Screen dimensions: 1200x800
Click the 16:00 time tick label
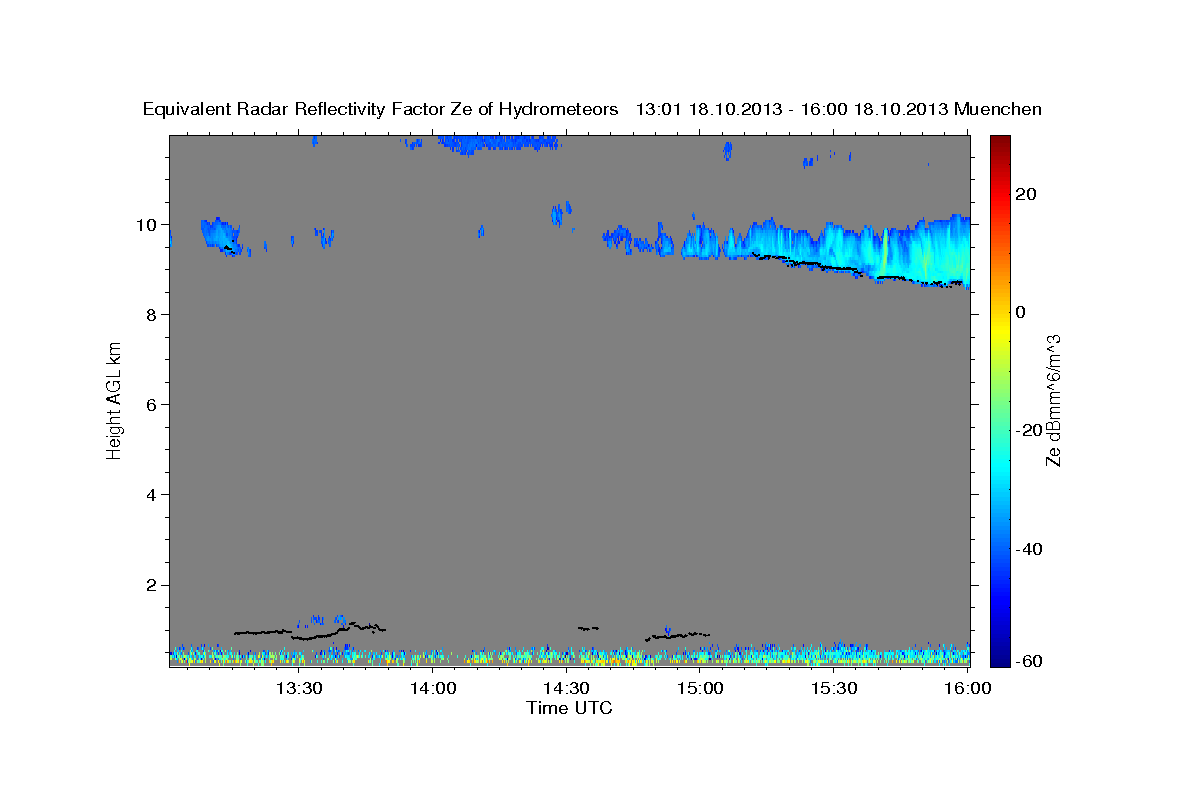[x=968, y=689]
